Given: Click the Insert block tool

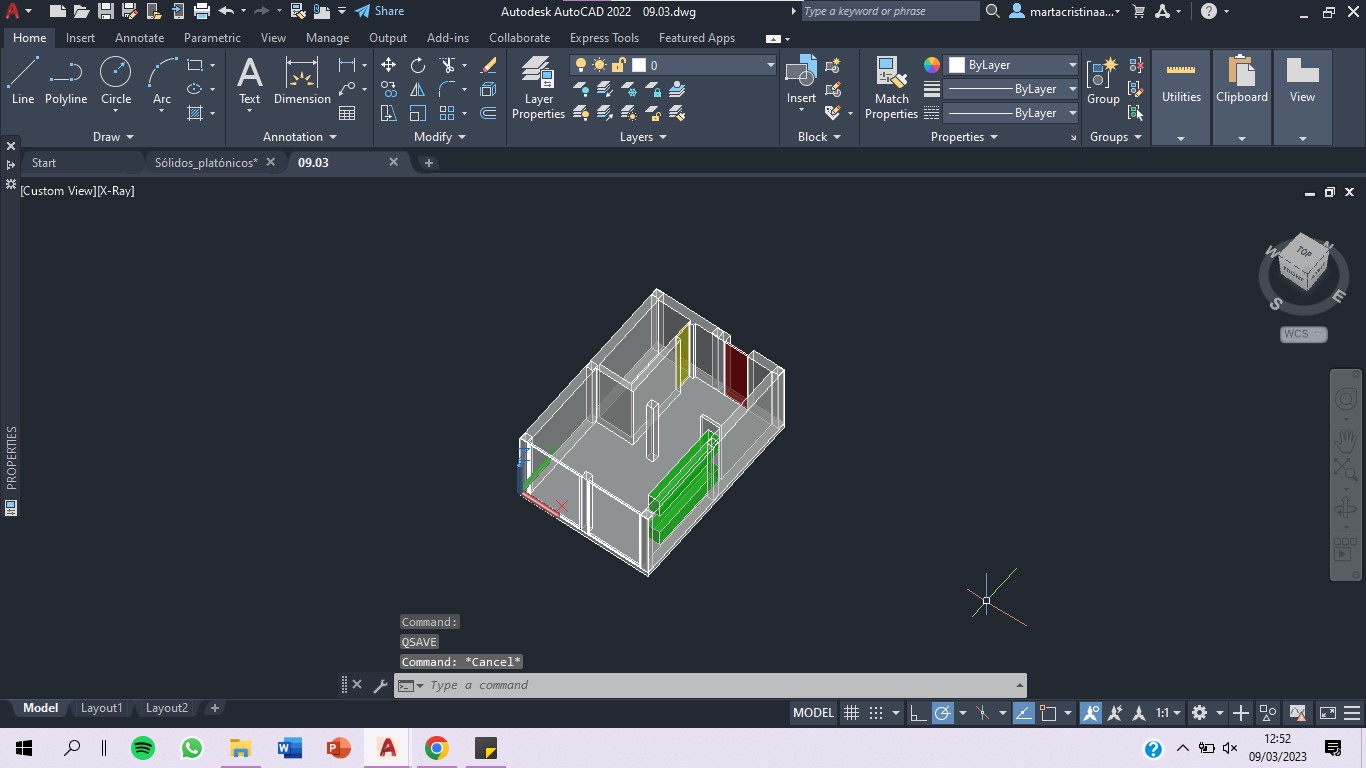Looking at the screenshot, I should click(801, 80).
